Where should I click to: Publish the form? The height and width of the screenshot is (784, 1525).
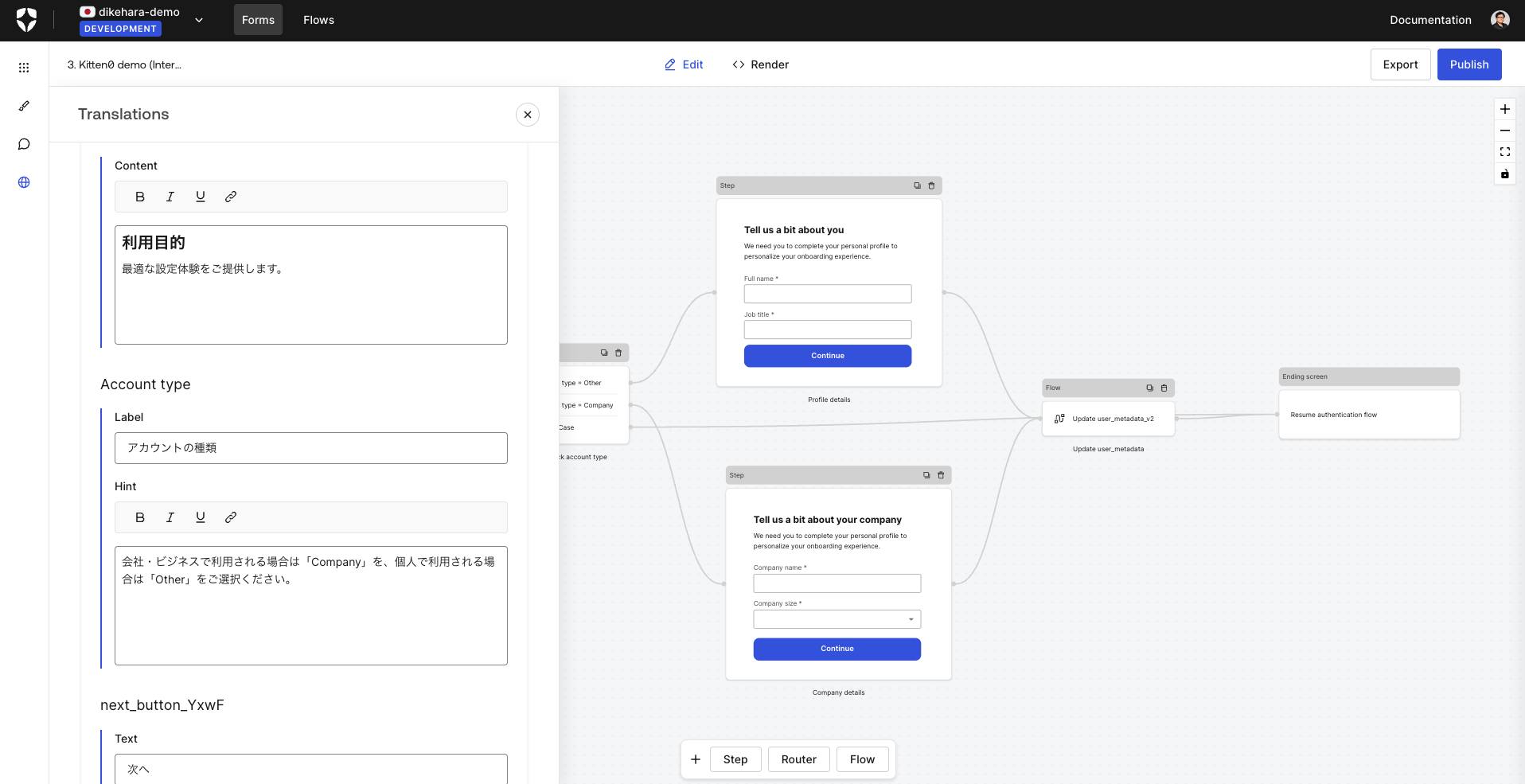point(1468,64)
